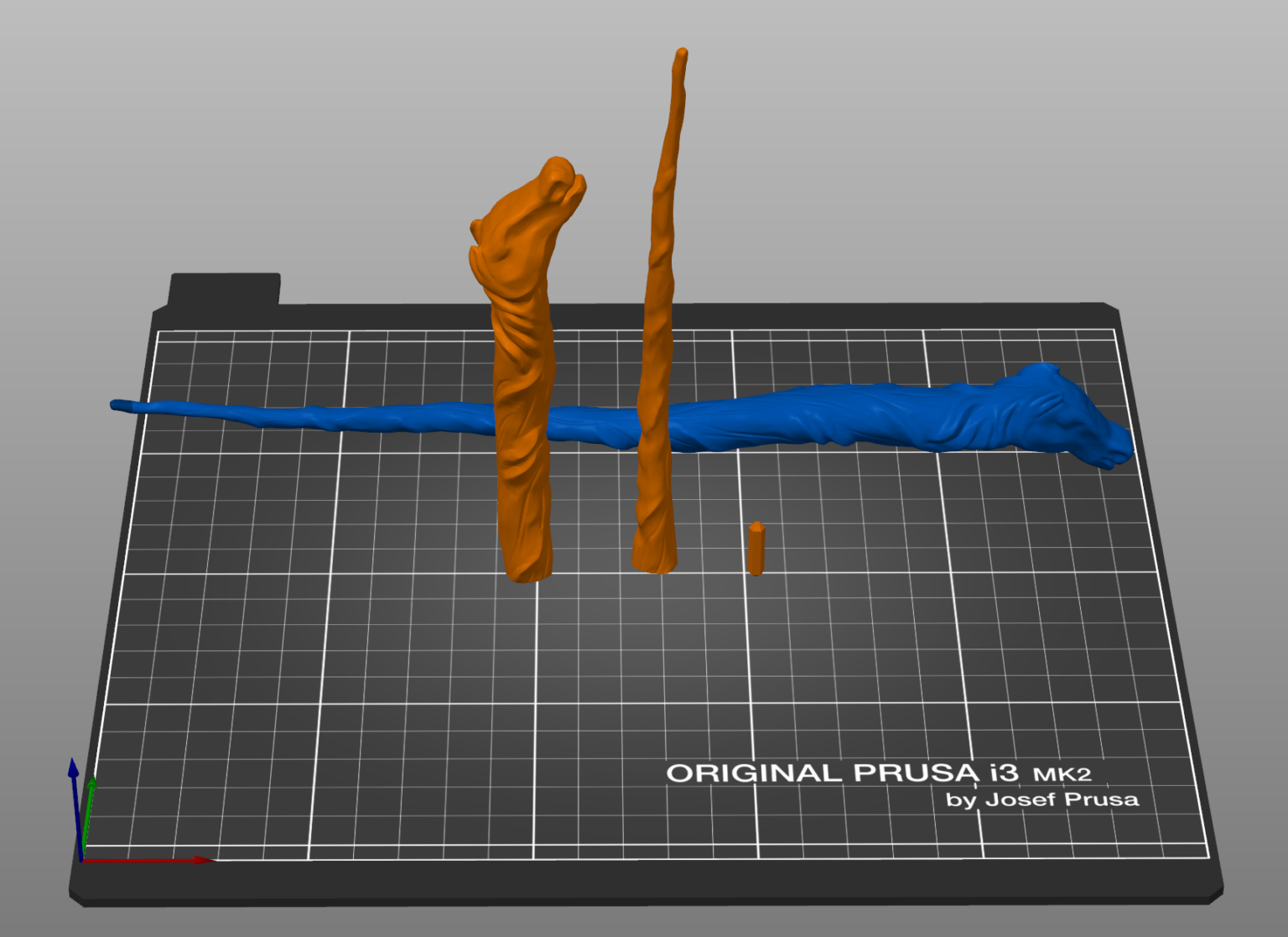Click the raised tab on bed's back corner

click(x=225, y=289)
